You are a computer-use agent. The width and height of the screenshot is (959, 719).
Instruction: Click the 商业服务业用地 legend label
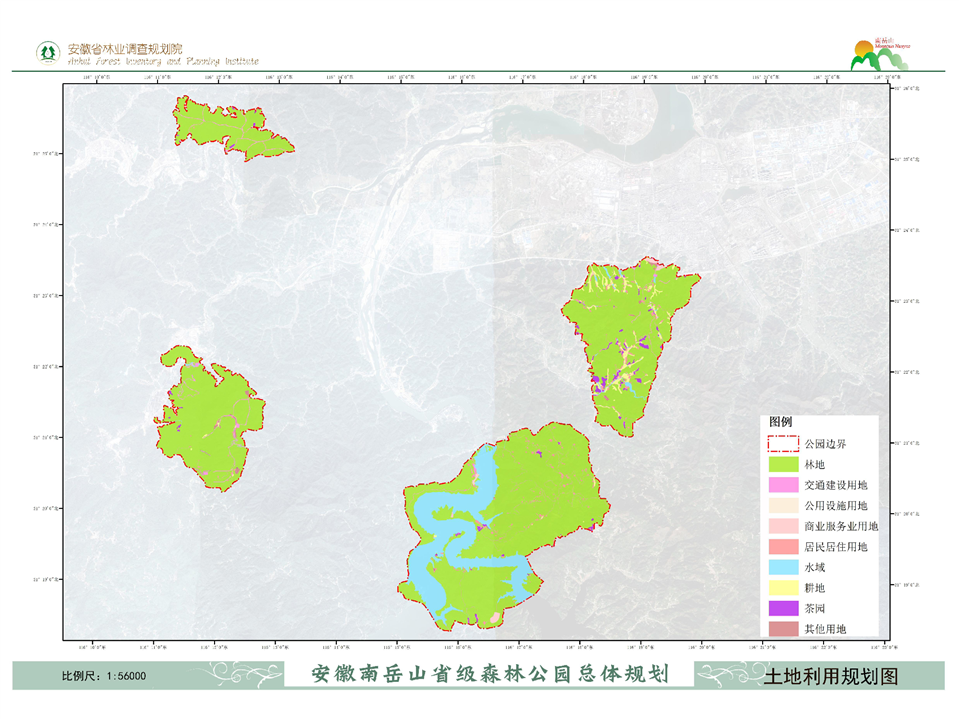click(x=841, y=526)
